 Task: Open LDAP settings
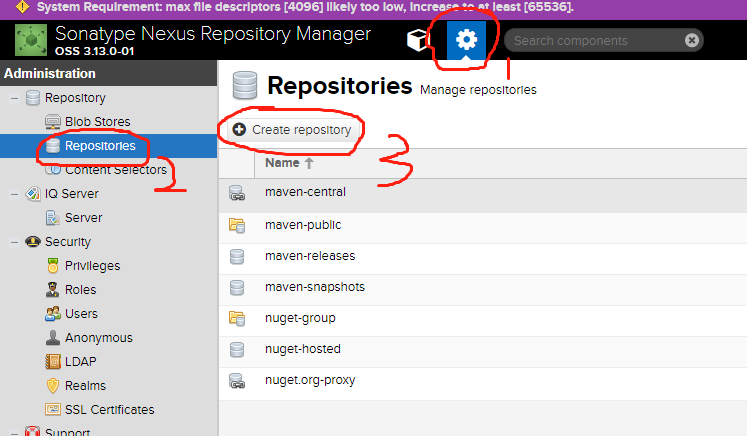click(x=81, y=362)
